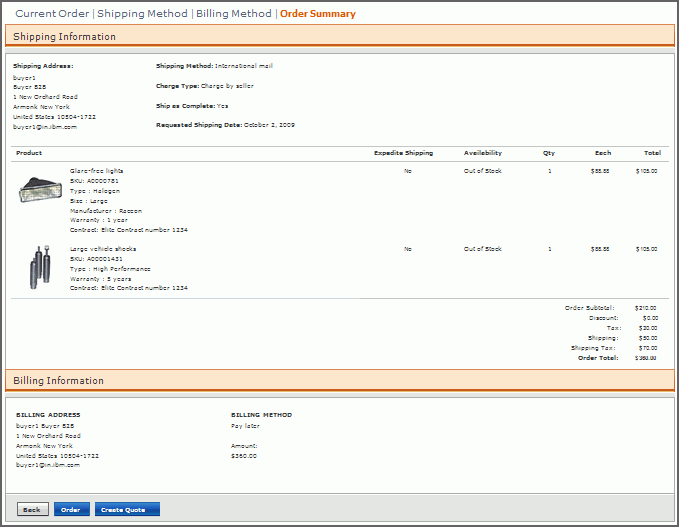Click buyer1@in.ibm.com in the billing address
This screenshot has height=527, width=679.
click(48, 465)
